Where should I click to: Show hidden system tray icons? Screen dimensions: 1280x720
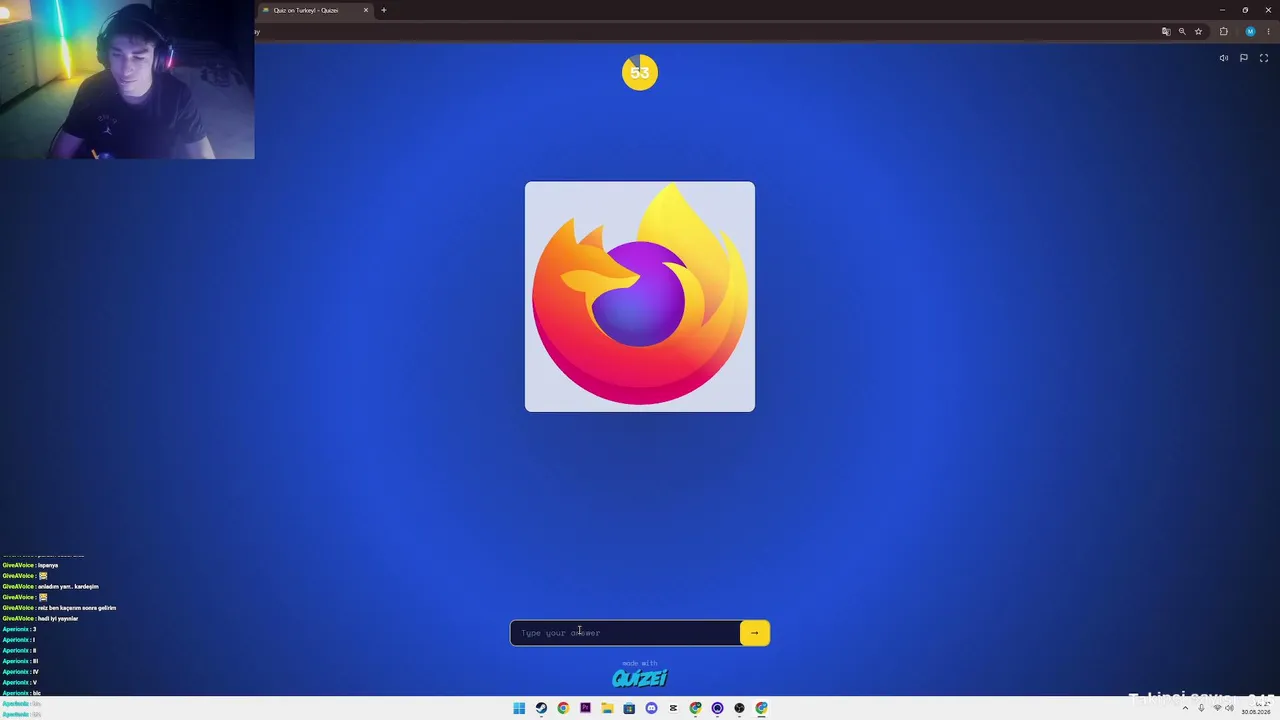1185,708
